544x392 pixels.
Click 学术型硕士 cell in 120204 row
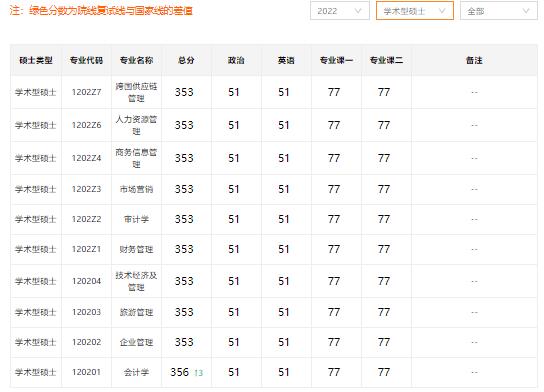click(x=36, y=281)
